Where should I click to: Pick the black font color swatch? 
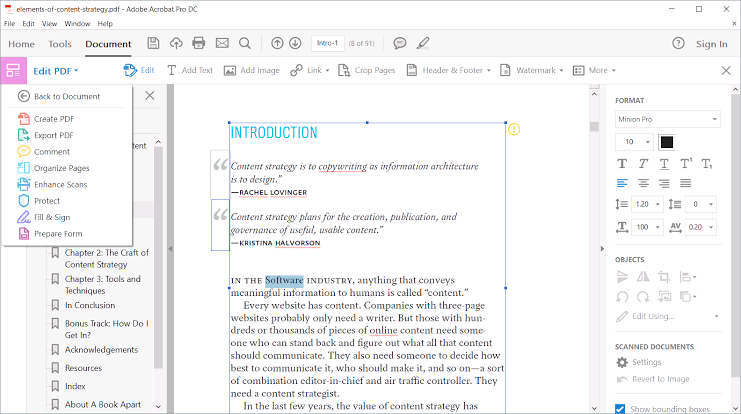667,142
